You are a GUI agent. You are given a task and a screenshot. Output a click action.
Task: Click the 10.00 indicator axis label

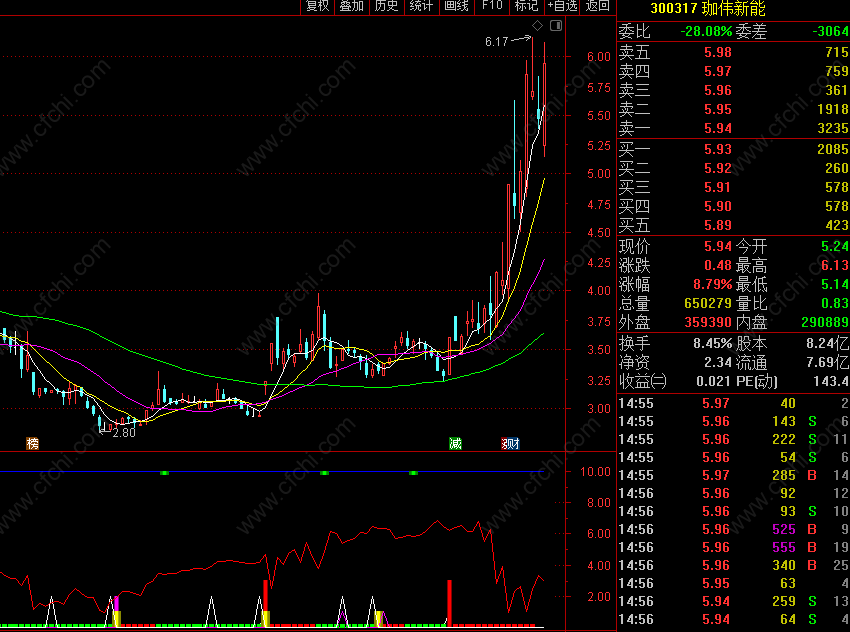(595, 472)
